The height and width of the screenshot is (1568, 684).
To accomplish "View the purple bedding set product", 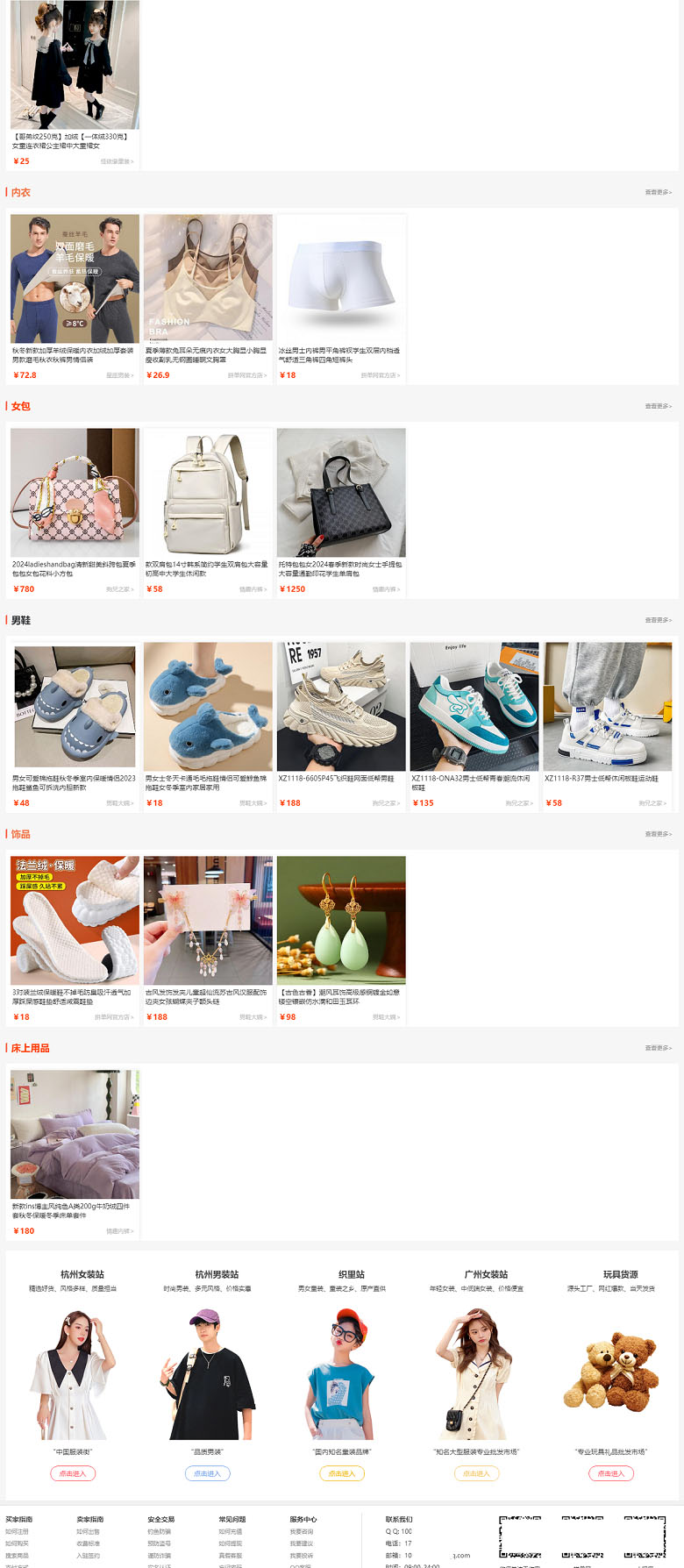I will point(75,1135).
